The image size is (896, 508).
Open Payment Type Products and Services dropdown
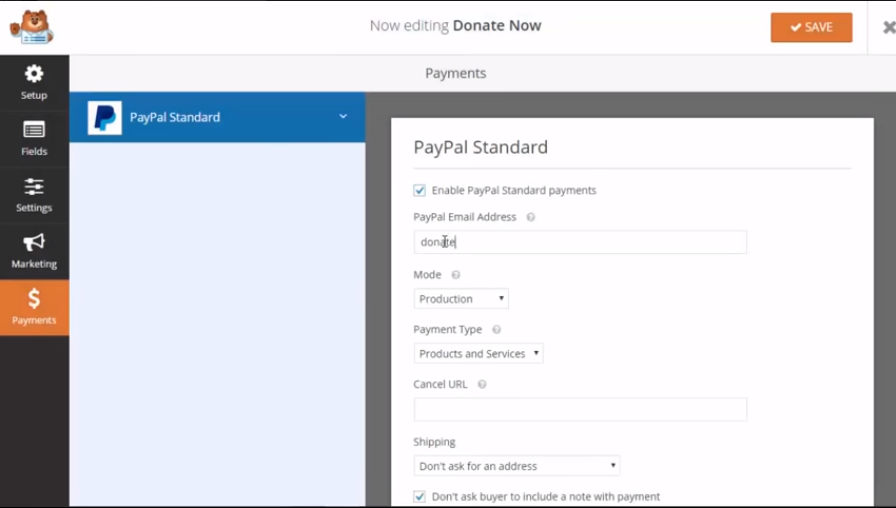pos(478,354)
